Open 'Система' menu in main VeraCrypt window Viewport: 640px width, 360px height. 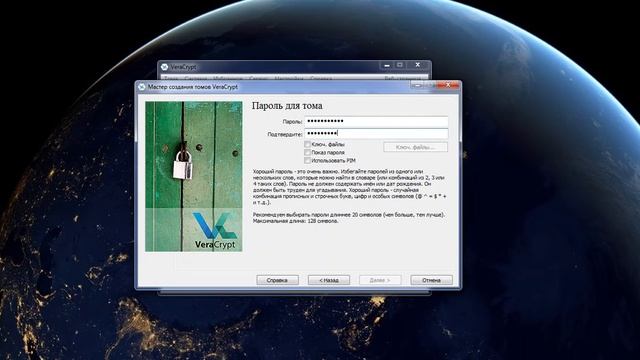point(196,78)
